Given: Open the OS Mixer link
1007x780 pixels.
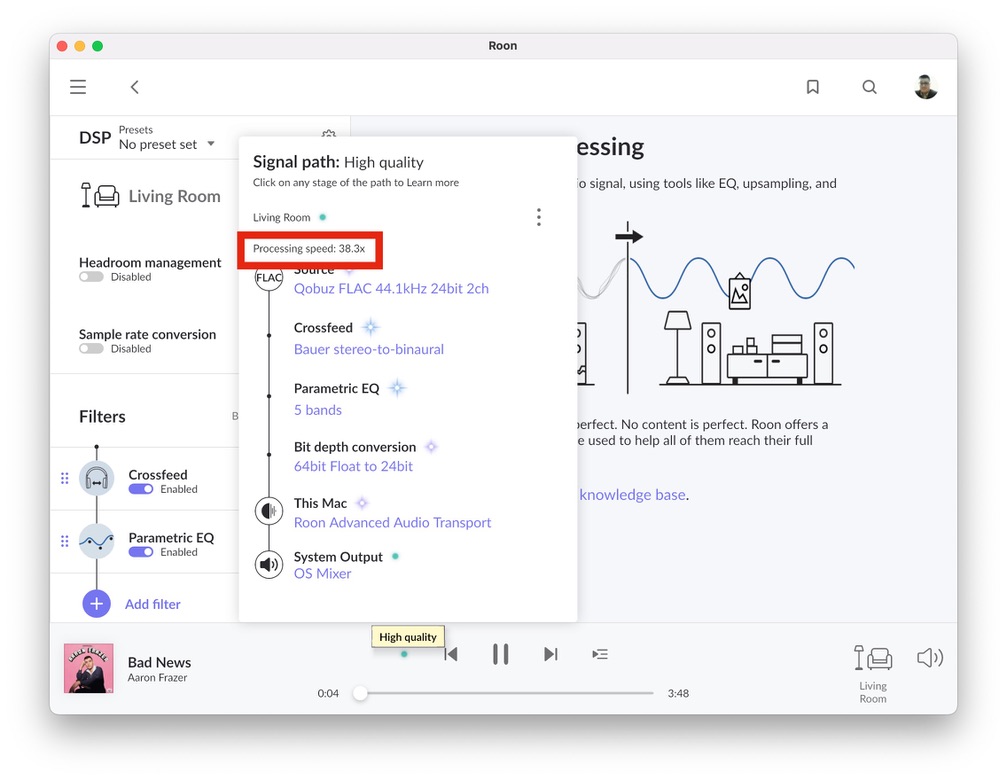Looking at the screenshot, I should 322,573.
